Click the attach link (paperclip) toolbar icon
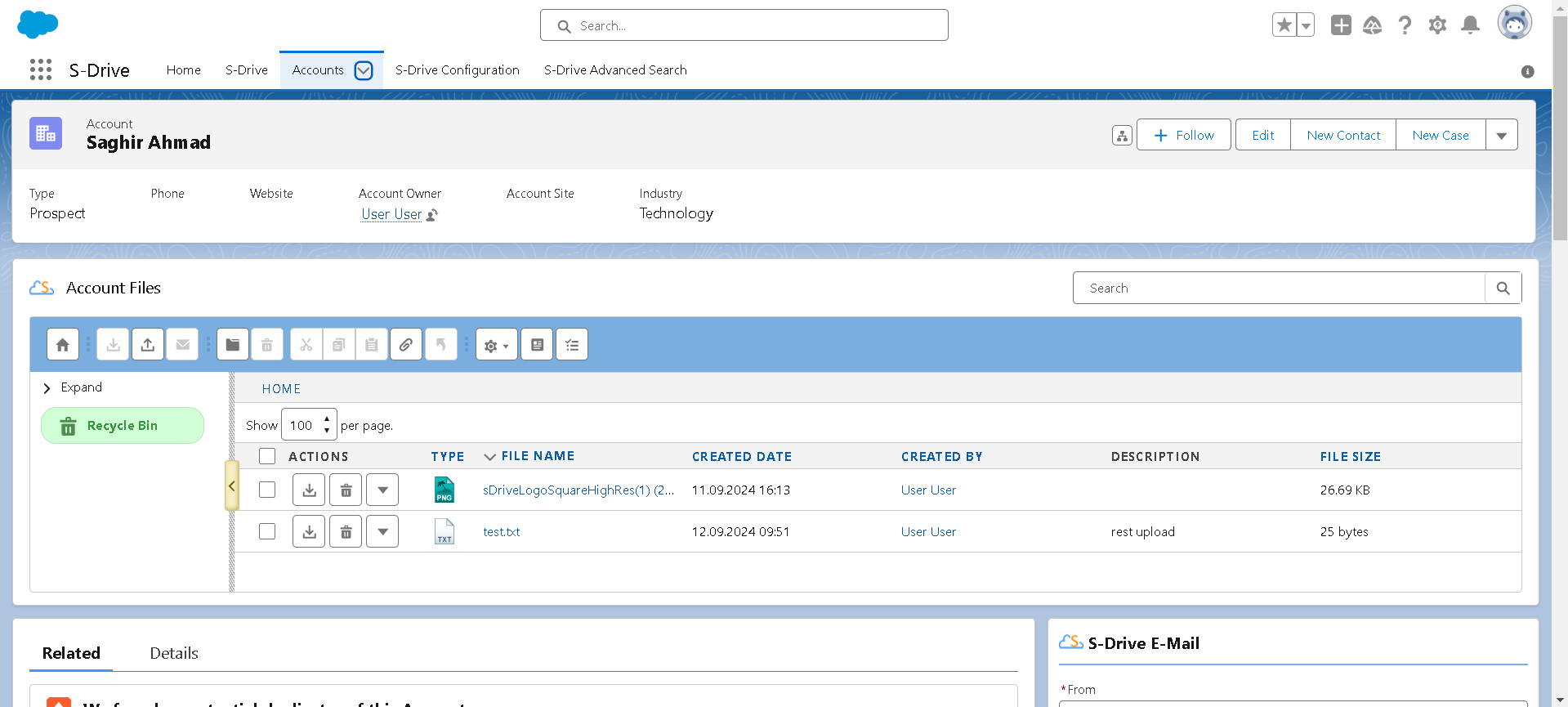 [x=406, y=345]
